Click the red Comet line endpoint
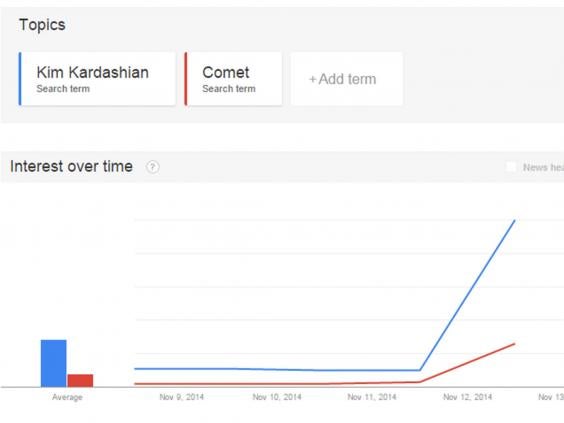Image resolution: width=564 pixels, height=423 pixels. (x=515, y=344)
